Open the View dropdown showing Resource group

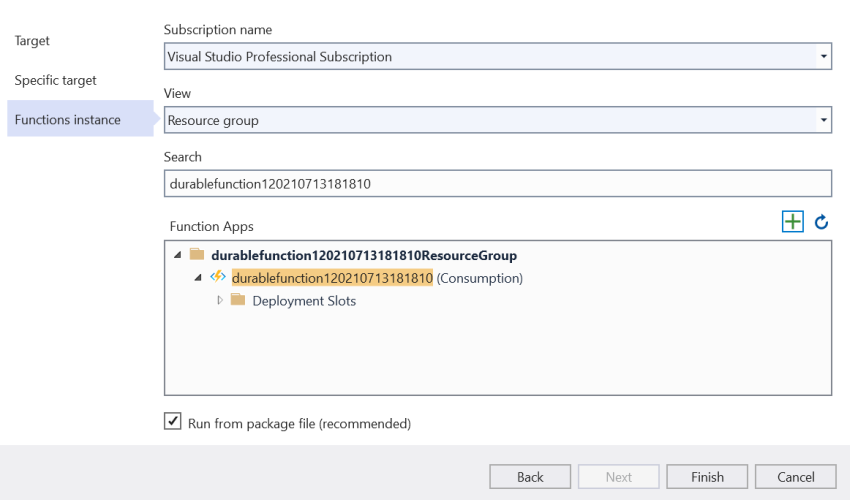coord(824,120)
